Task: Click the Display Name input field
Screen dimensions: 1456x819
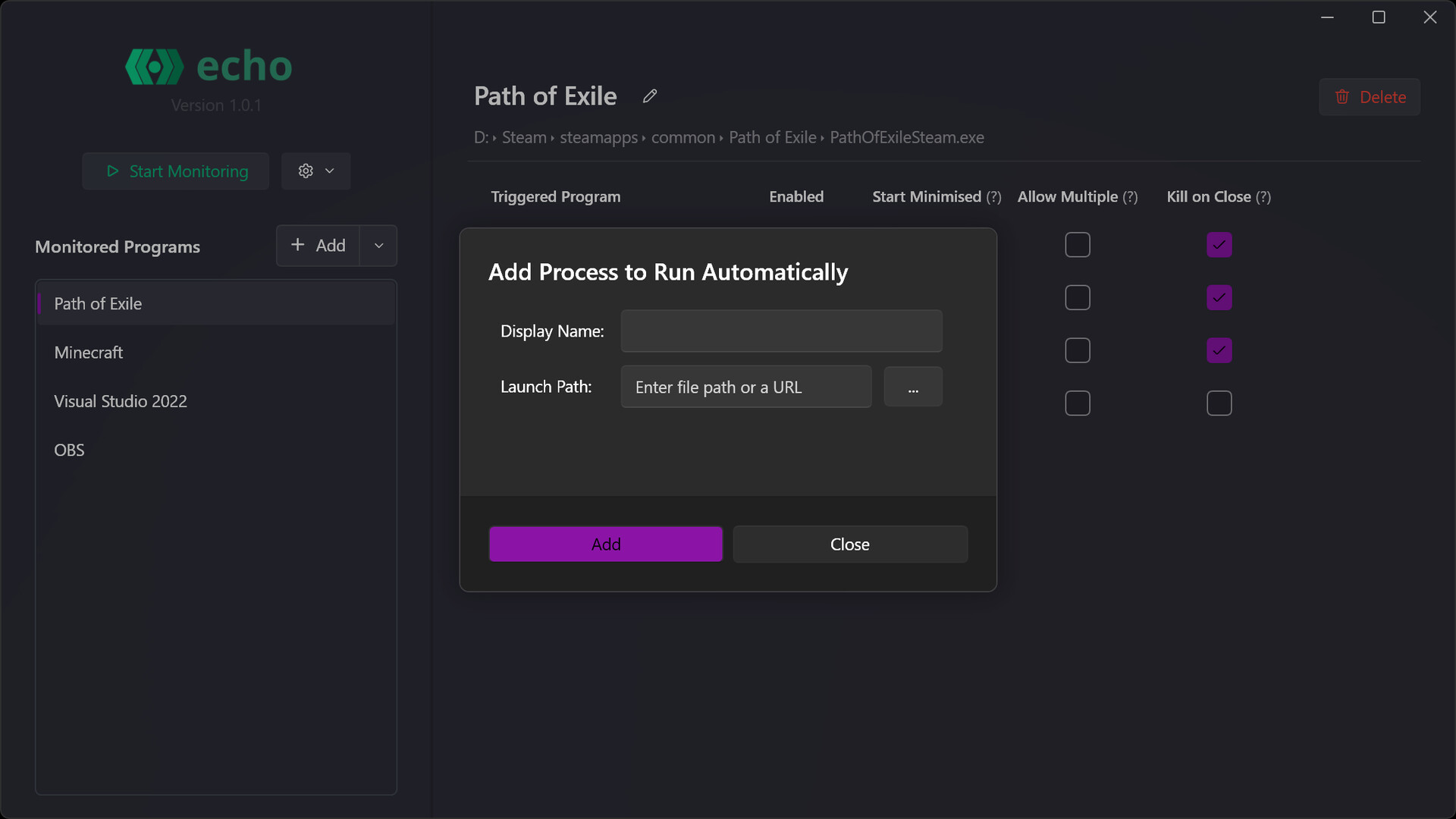Action: click(781, 331)
